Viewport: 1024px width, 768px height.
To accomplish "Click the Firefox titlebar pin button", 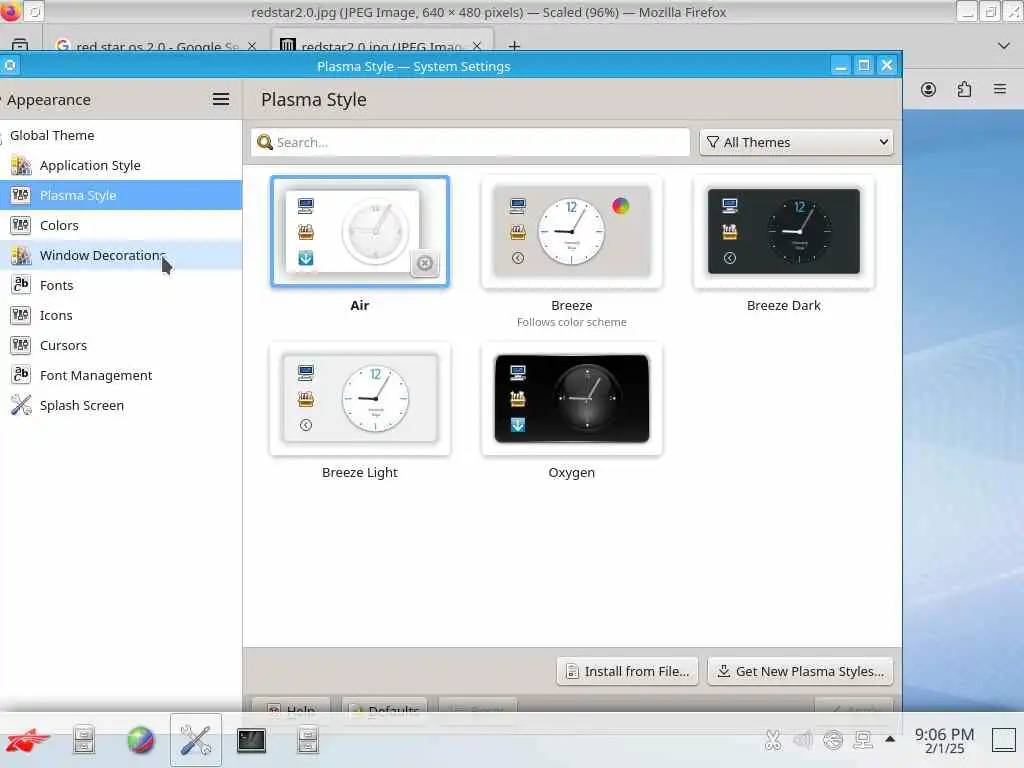I will point(34,12).
